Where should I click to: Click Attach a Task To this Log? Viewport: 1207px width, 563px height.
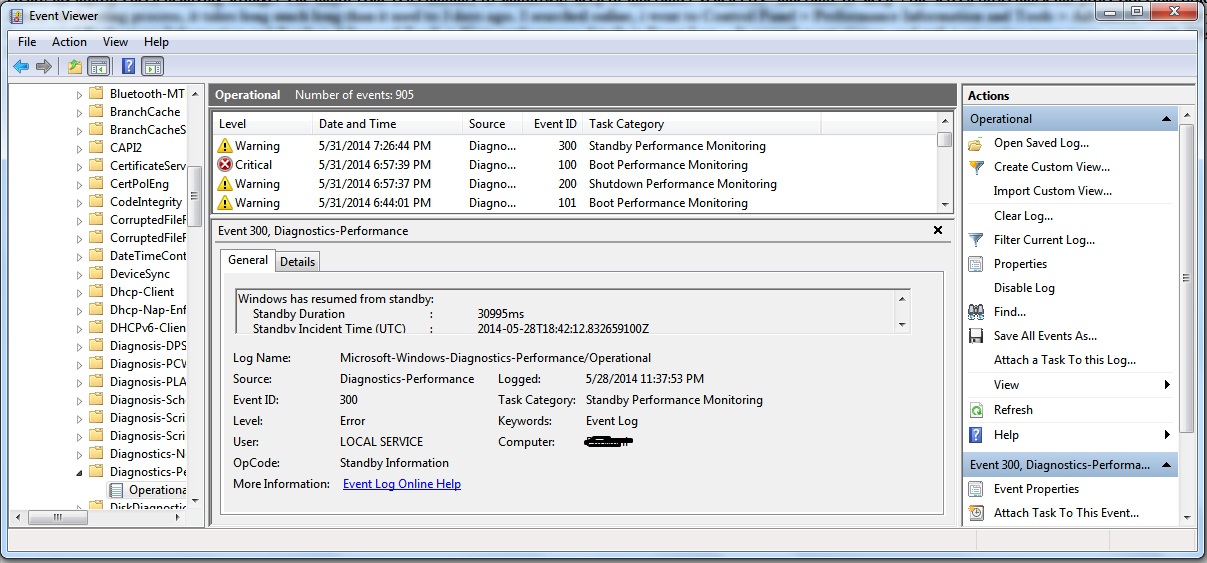[1065, 360]
